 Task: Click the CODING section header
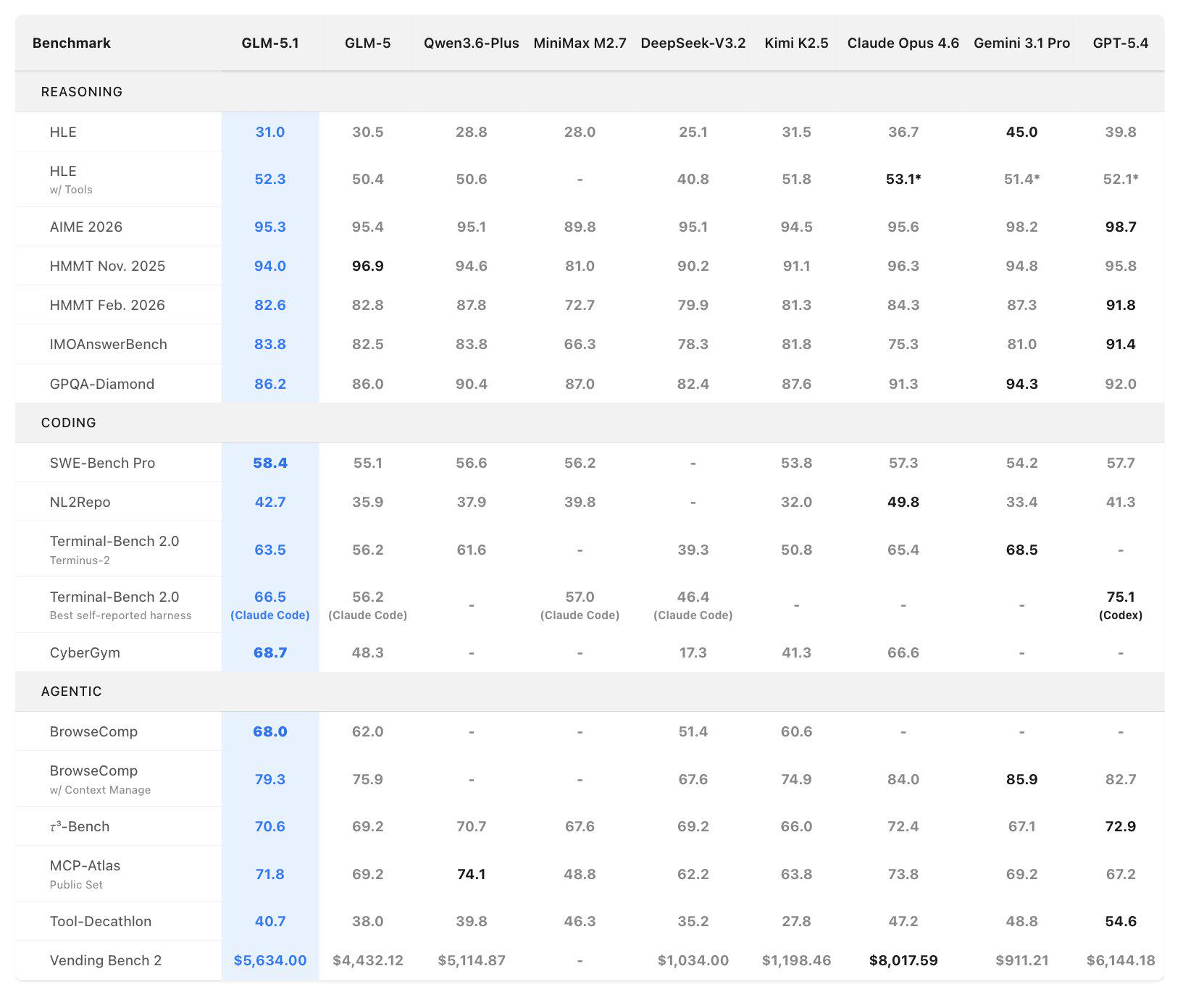(68, 423)
